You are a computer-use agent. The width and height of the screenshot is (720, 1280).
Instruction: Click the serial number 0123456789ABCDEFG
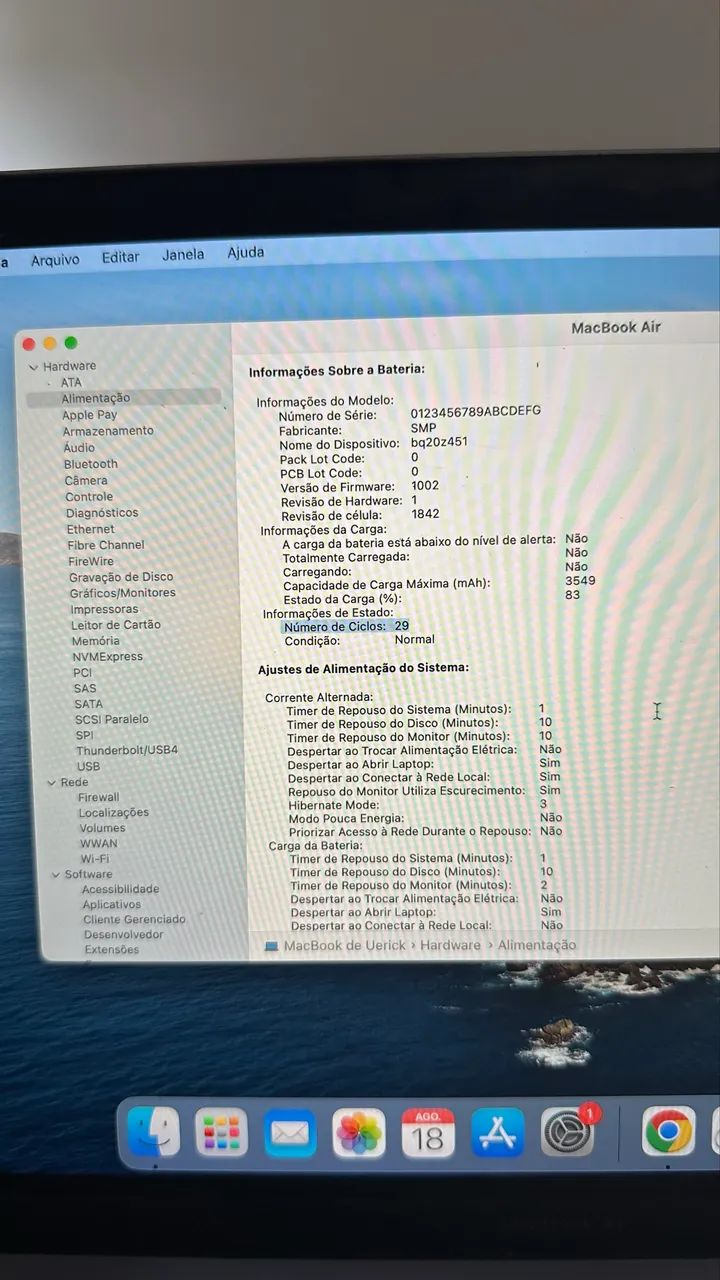pyautogui.click(x=476, y=411)
